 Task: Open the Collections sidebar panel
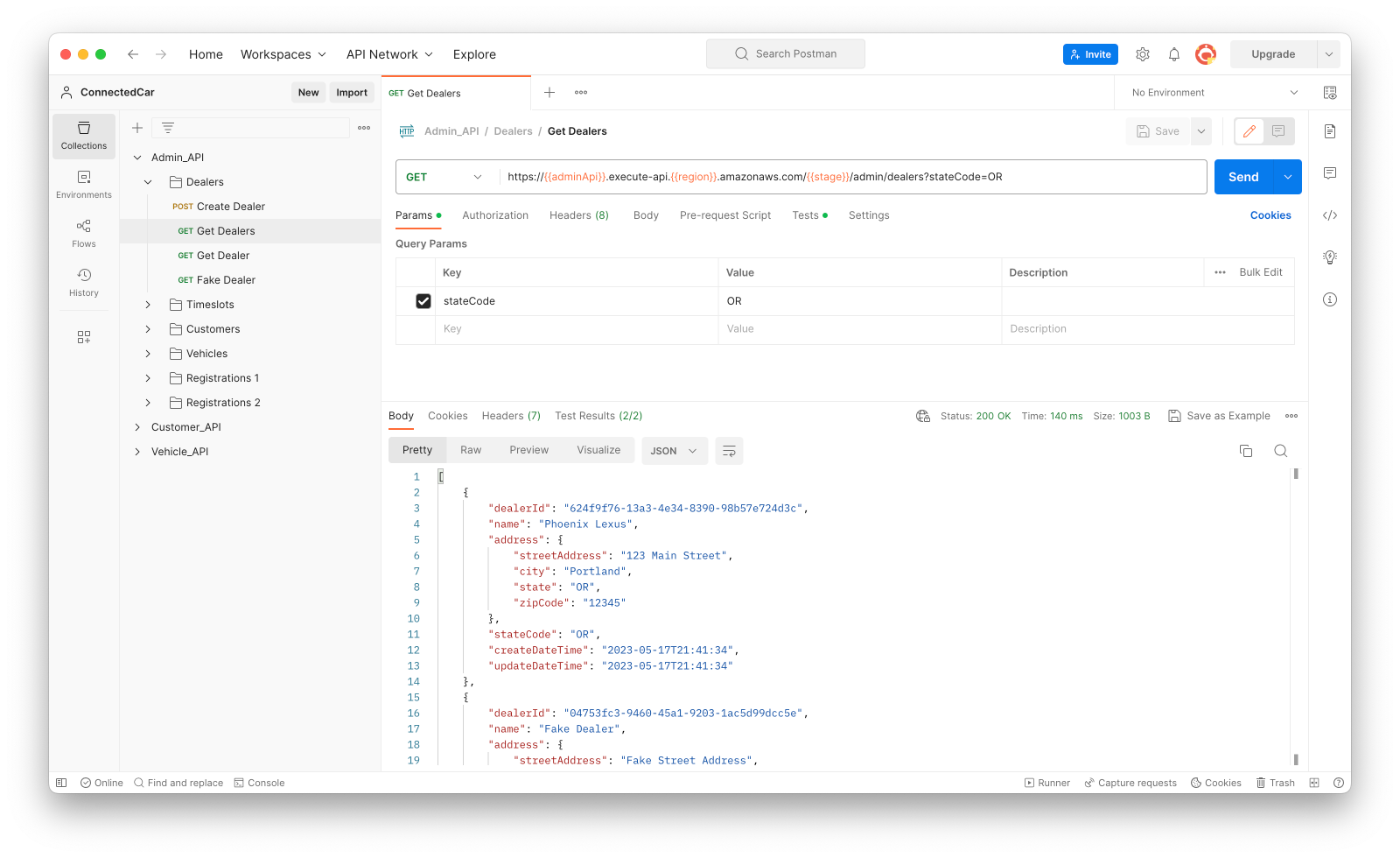84,136
